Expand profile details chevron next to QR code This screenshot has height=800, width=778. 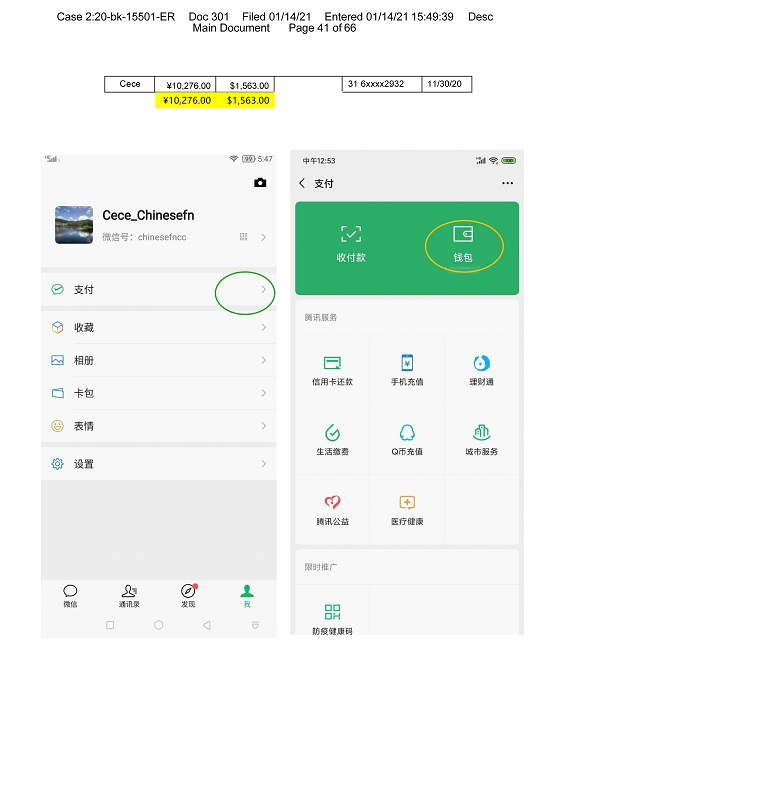point(263,237)
